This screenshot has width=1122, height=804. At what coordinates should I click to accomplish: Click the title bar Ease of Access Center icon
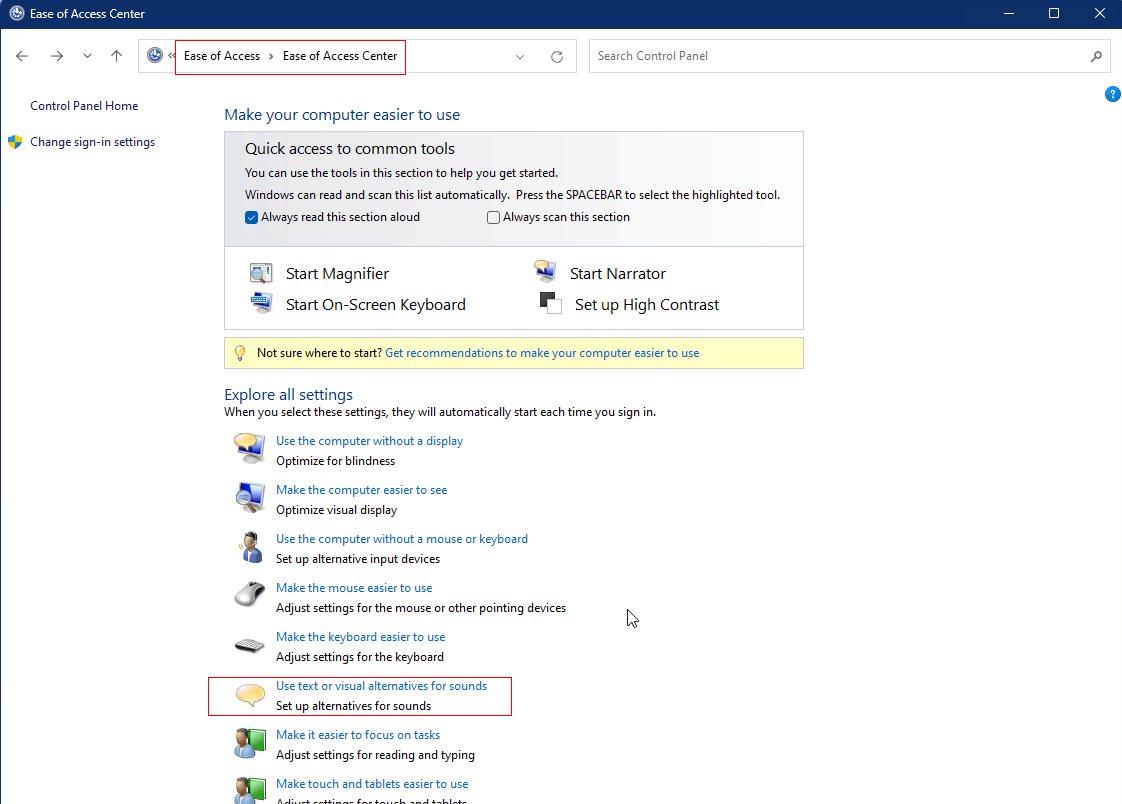[16, 14]
